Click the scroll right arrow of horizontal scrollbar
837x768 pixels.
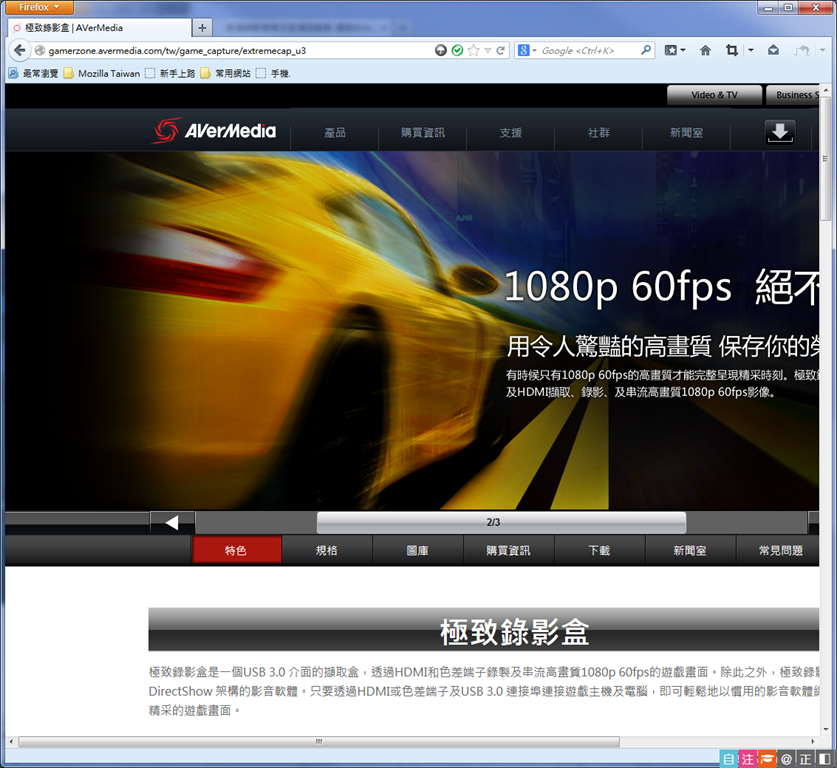(x=813, y=741)
